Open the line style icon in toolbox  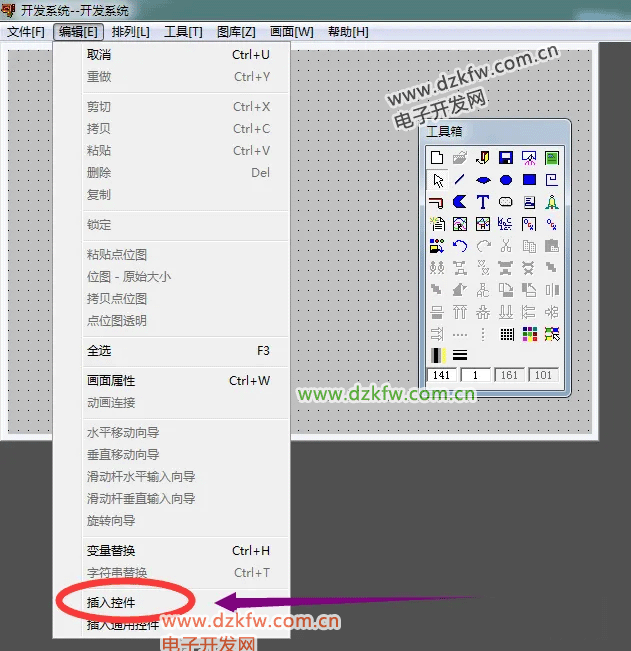(460, 355)
